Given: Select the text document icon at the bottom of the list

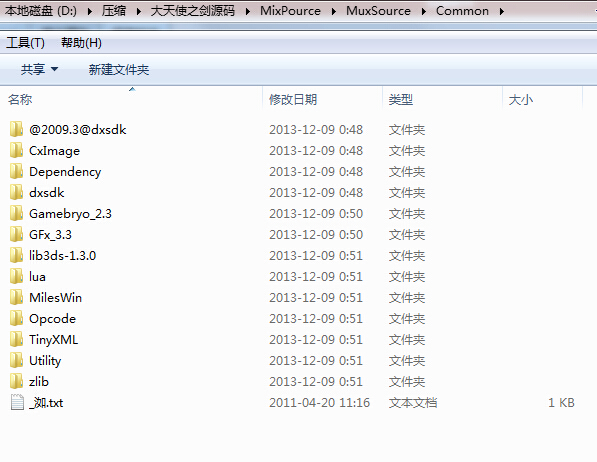Looking at the screenshot, I should pyautogui.click(x=17, y=402).
